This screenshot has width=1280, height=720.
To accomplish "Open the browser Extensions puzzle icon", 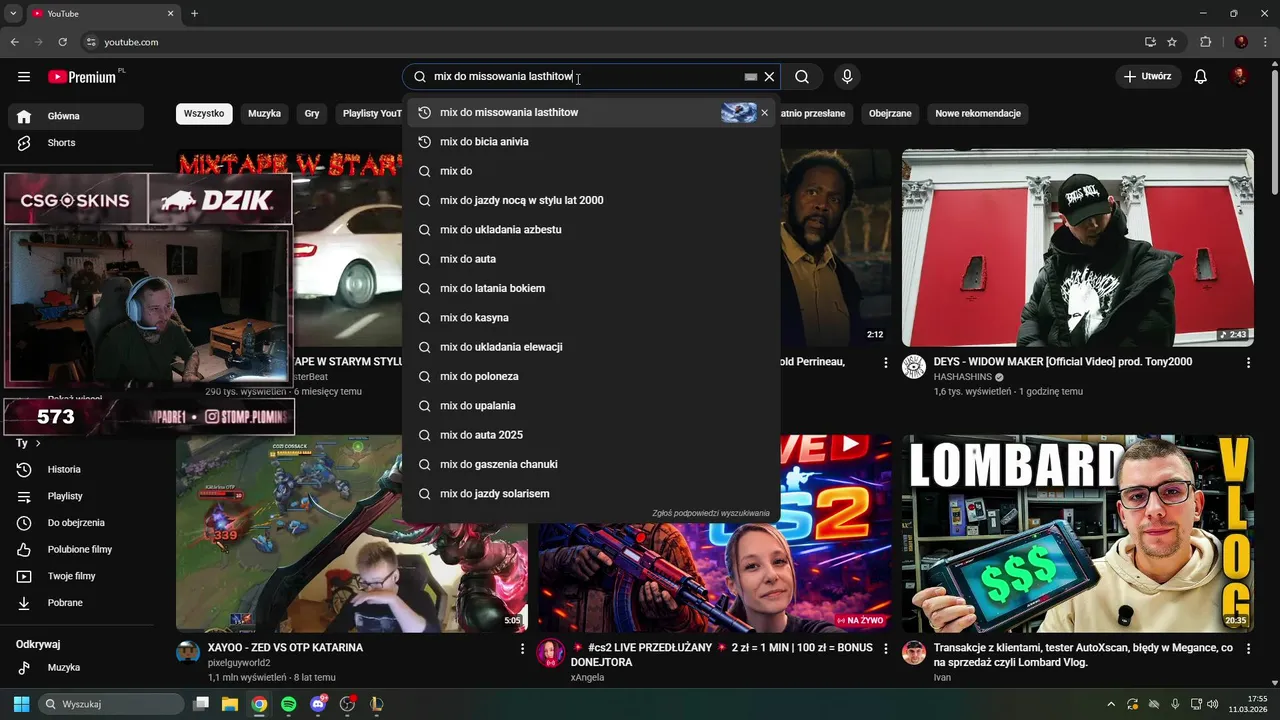I will click(x=1205, y=42).
